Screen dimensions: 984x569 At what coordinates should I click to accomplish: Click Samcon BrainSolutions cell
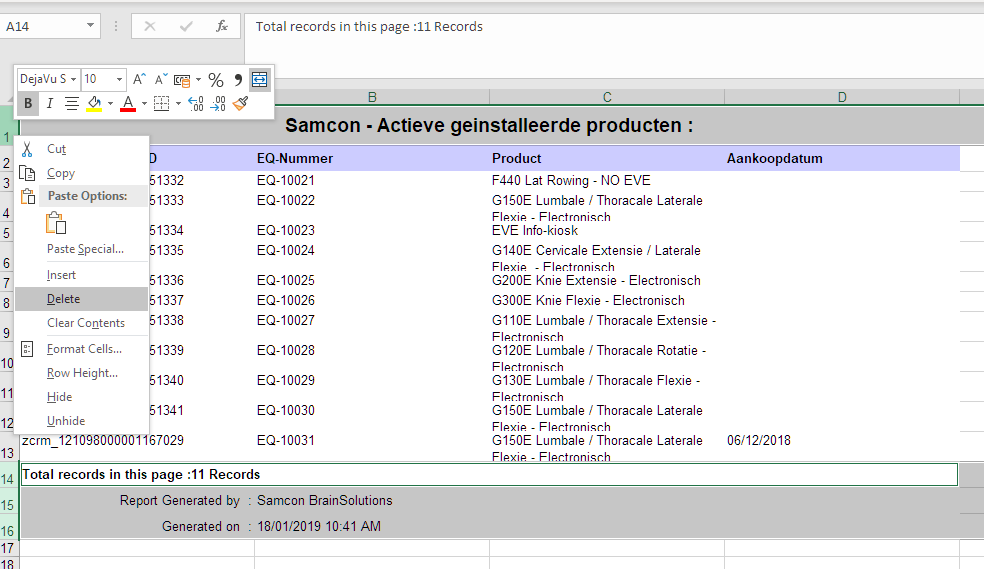324,501
